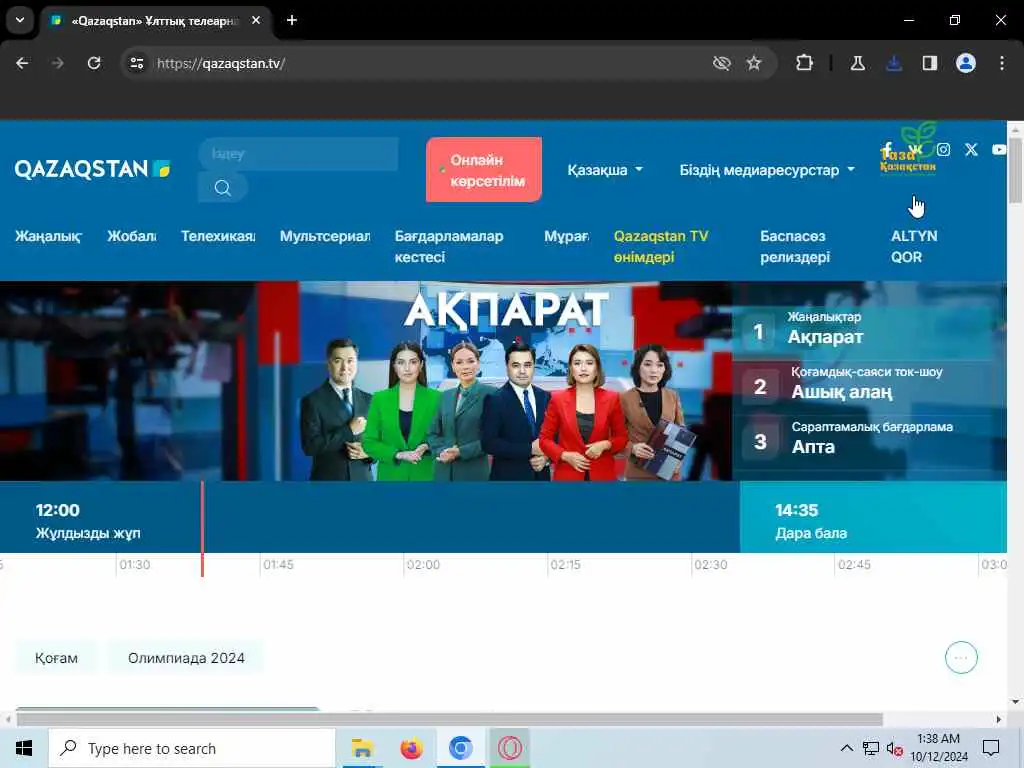This screenshot has height=768, width=1024.
Task: Open the Downloads icon in toolbar
Action: 893,63
